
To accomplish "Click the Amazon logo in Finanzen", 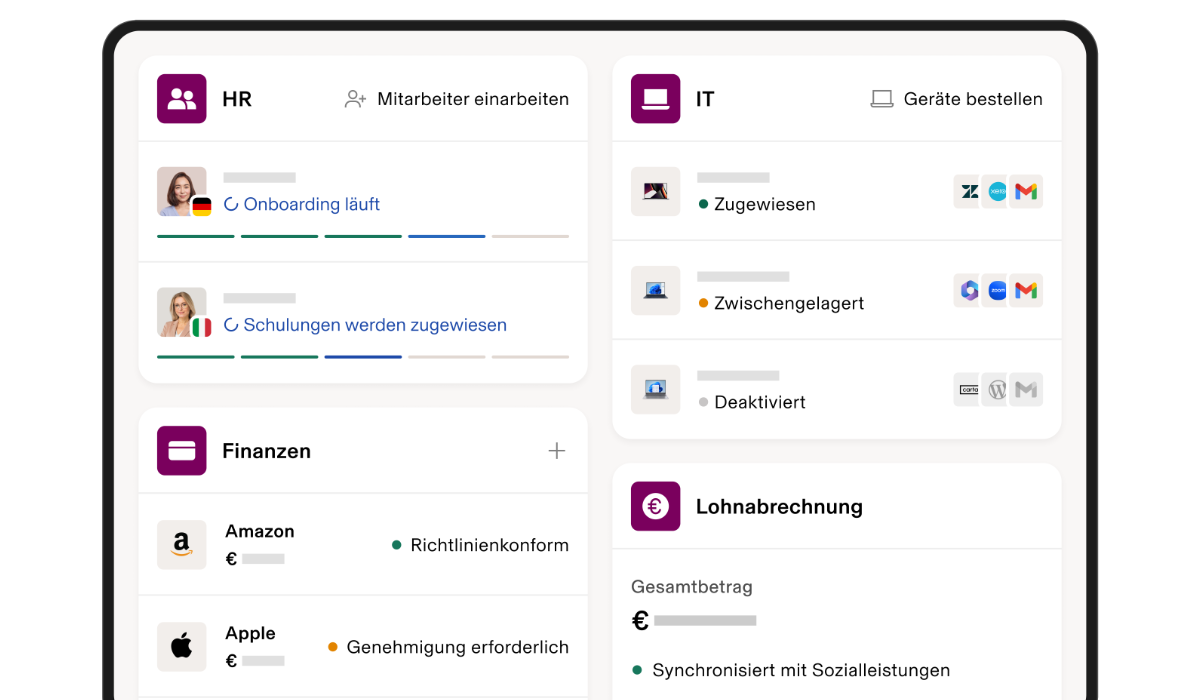I will click(x=181, y=544).
